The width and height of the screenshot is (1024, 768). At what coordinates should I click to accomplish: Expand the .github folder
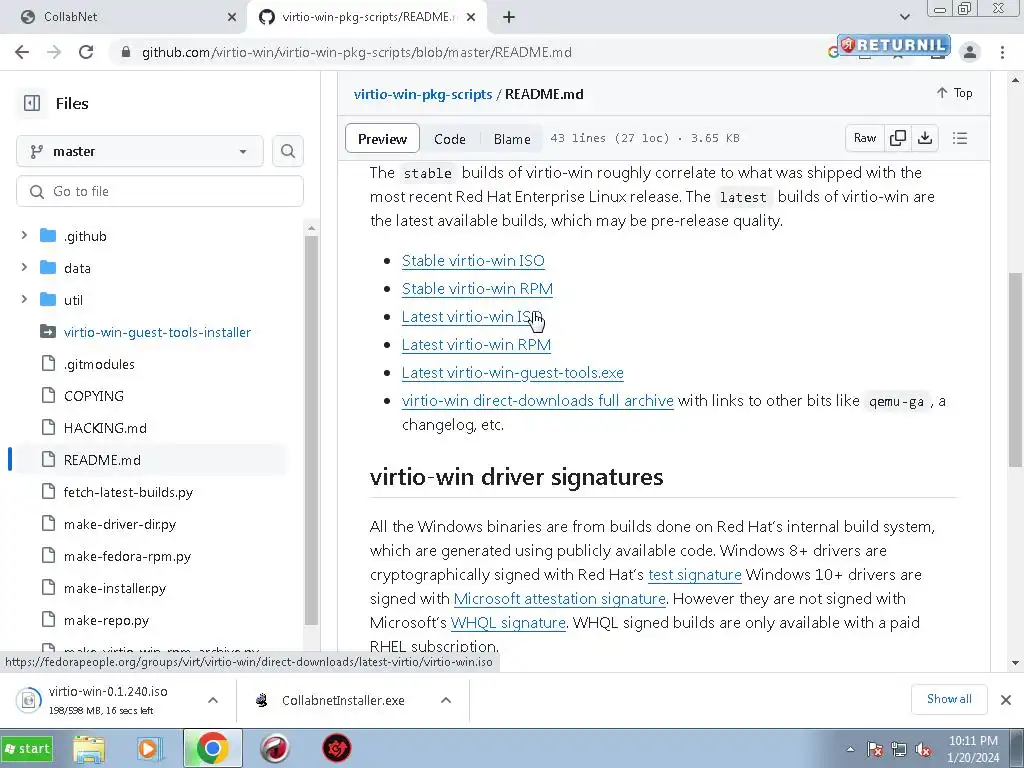[24, 235]
